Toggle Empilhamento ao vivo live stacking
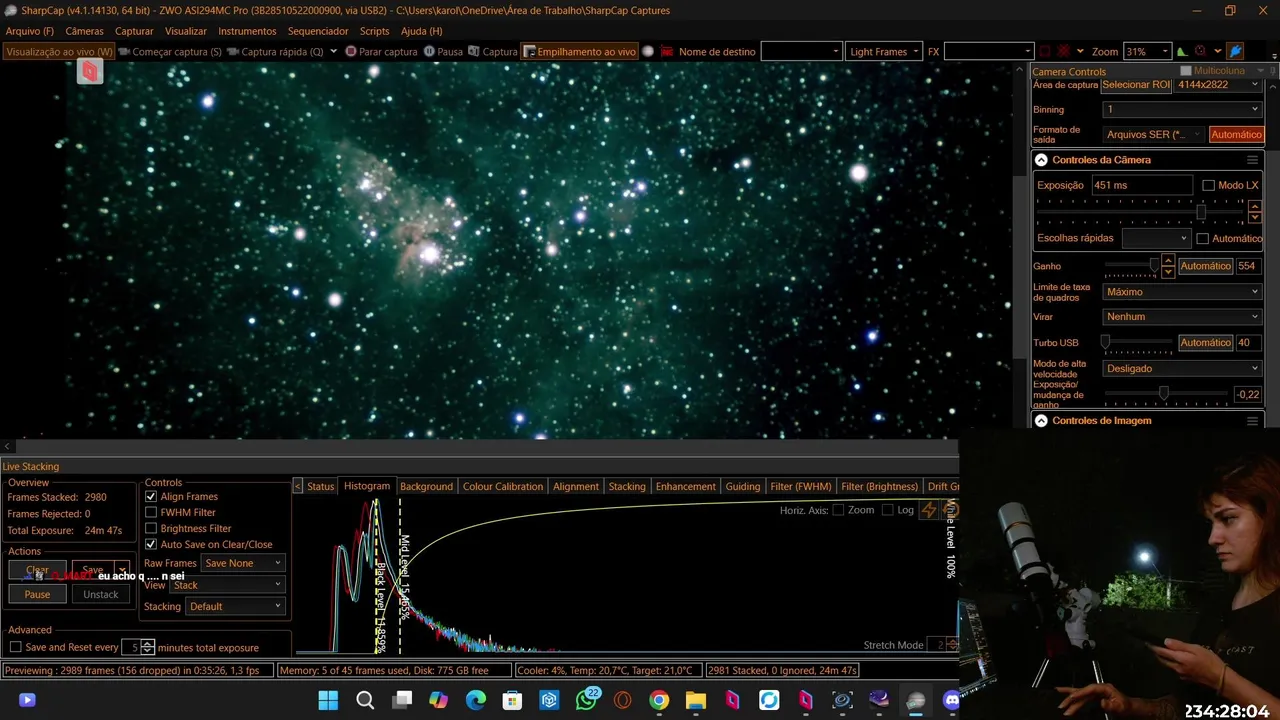Screen dimensions: 1280x720 point(580,51)
